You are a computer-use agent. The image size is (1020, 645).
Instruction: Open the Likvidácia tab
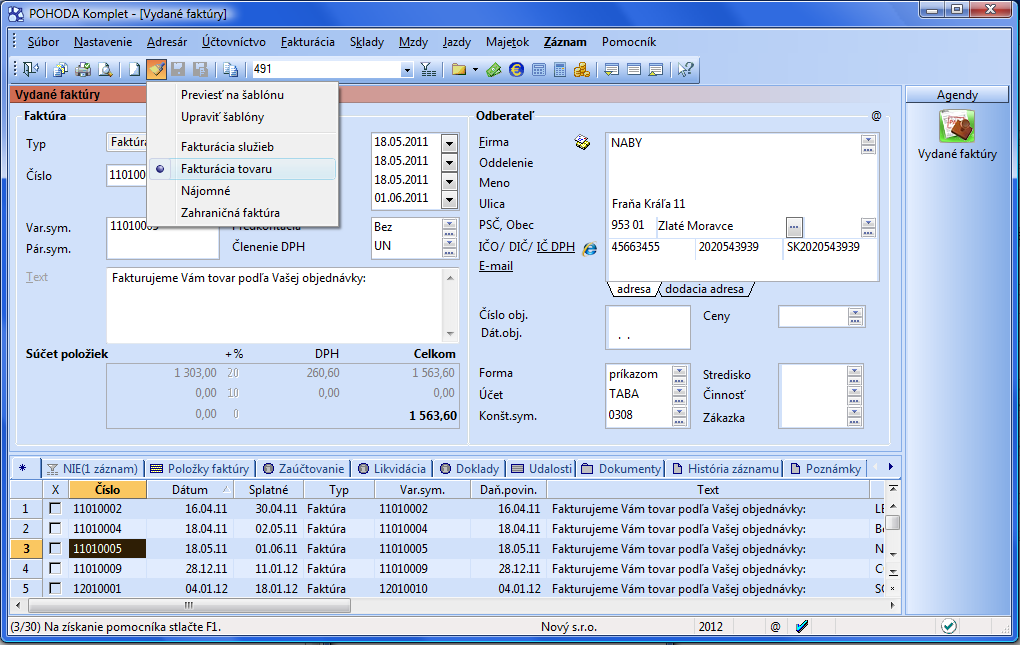coord(392,469)
